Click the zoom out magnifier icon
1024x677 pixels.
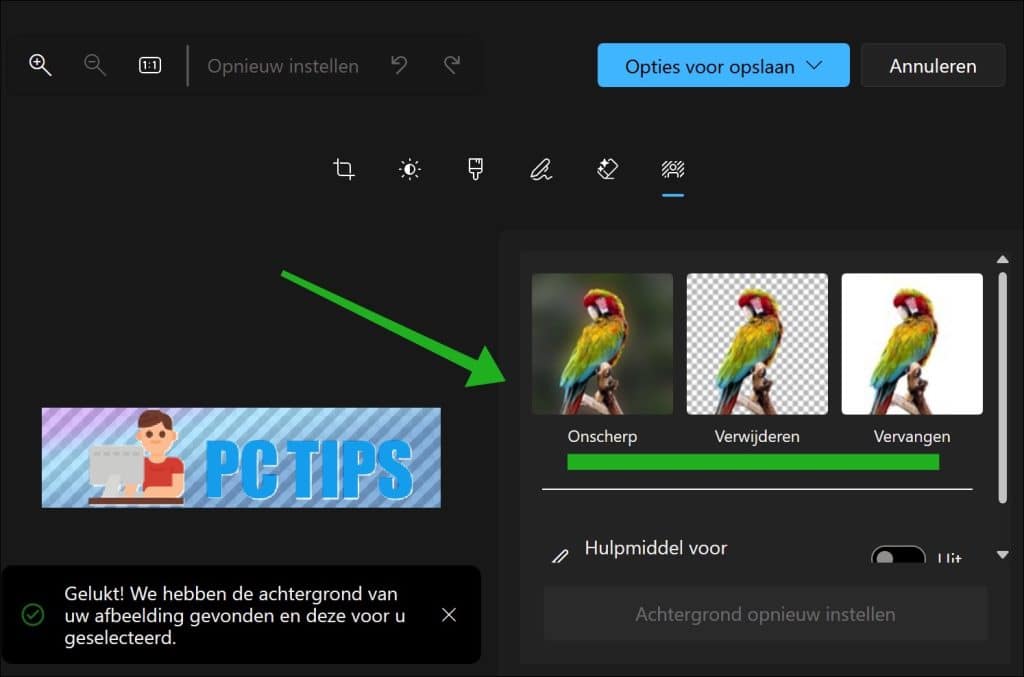[95, 65]
